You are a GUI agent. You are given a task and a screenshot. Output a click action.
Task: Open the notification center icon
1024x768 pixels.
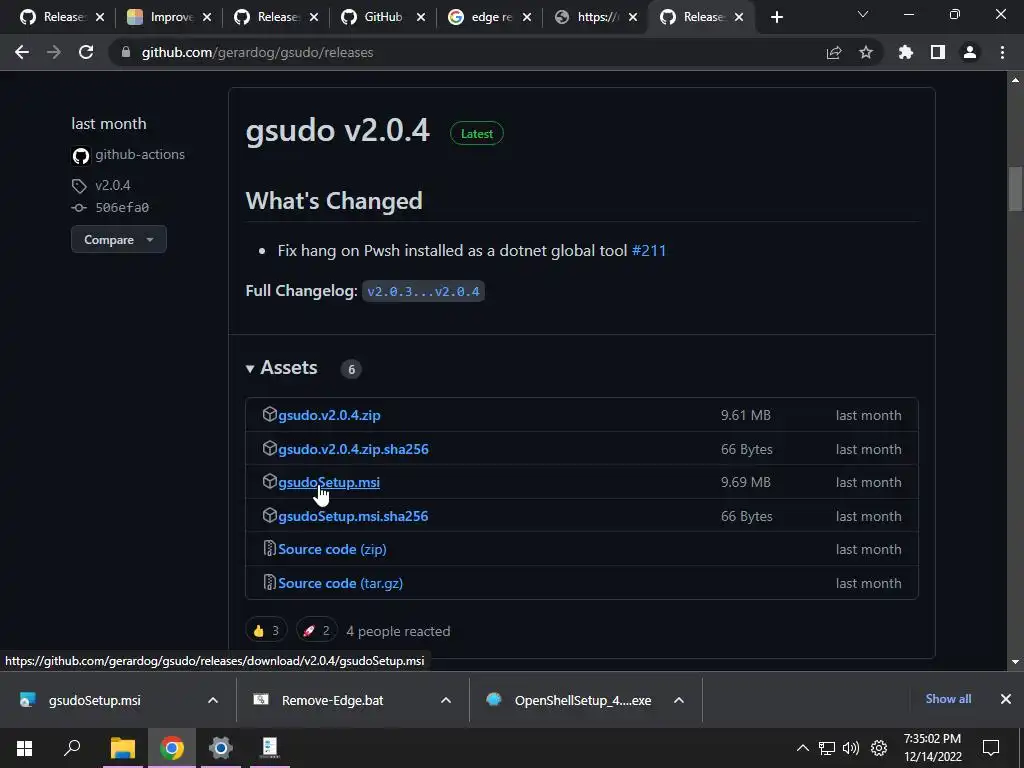tap(991, 748)
